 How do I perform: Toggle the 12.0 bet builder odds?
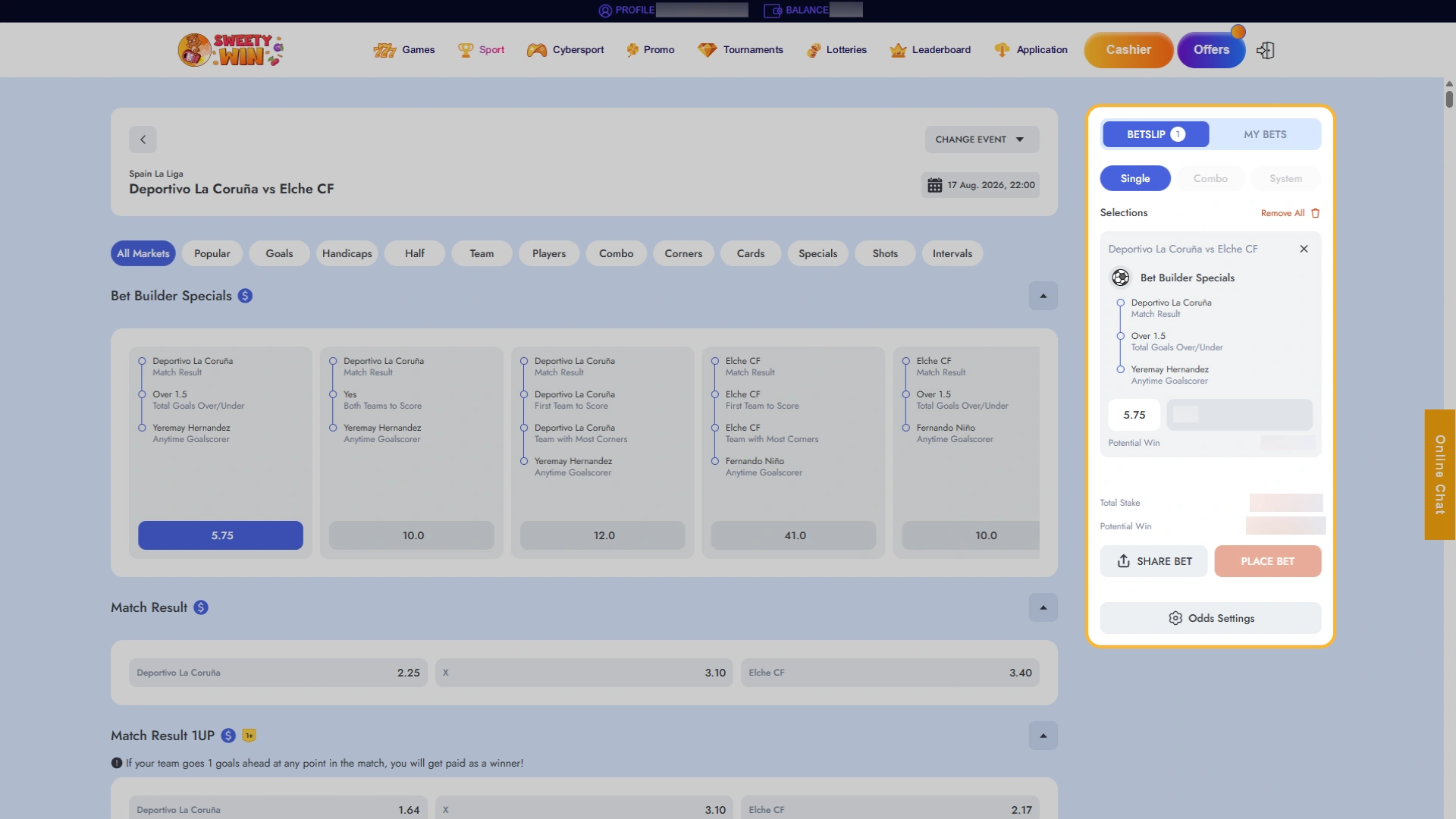point(603,535)
